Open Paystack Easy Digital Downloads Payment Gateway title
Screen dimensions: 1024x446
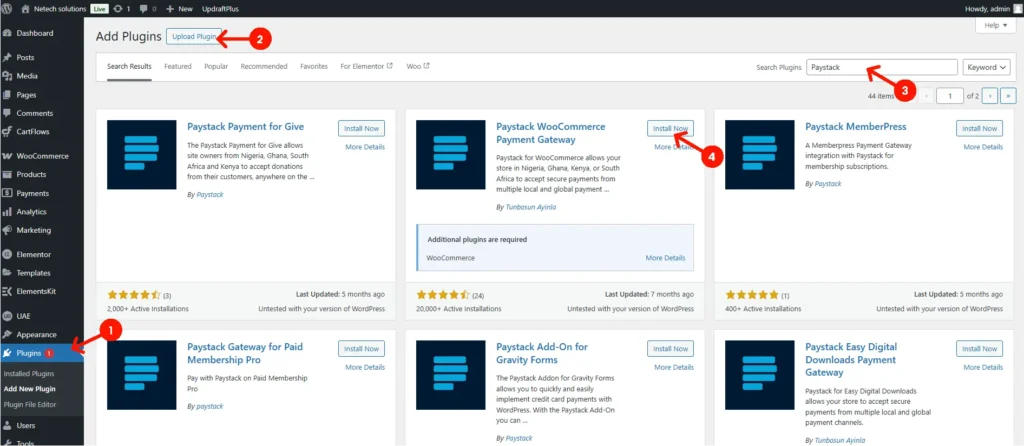pyautogui.click(x=852, y=360)
